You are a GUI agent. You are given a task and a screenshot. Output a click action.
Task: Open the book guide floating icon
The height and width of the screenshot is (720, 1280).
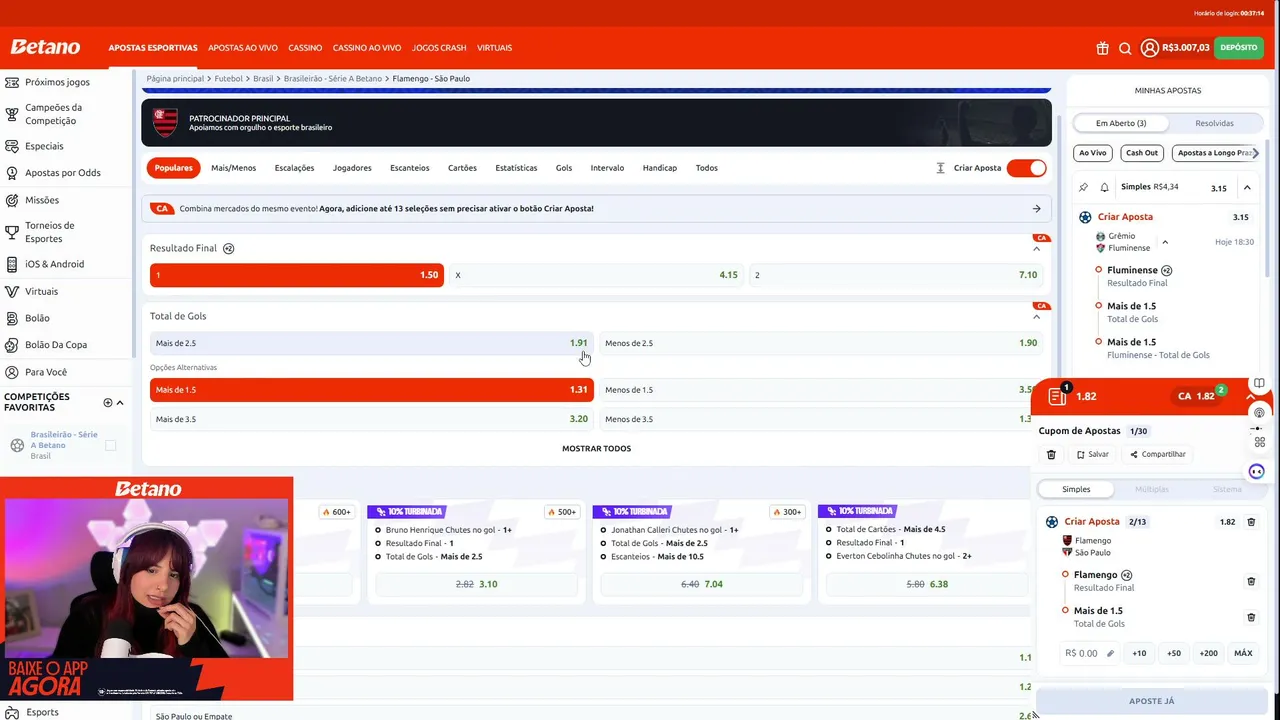(1259, 383)
